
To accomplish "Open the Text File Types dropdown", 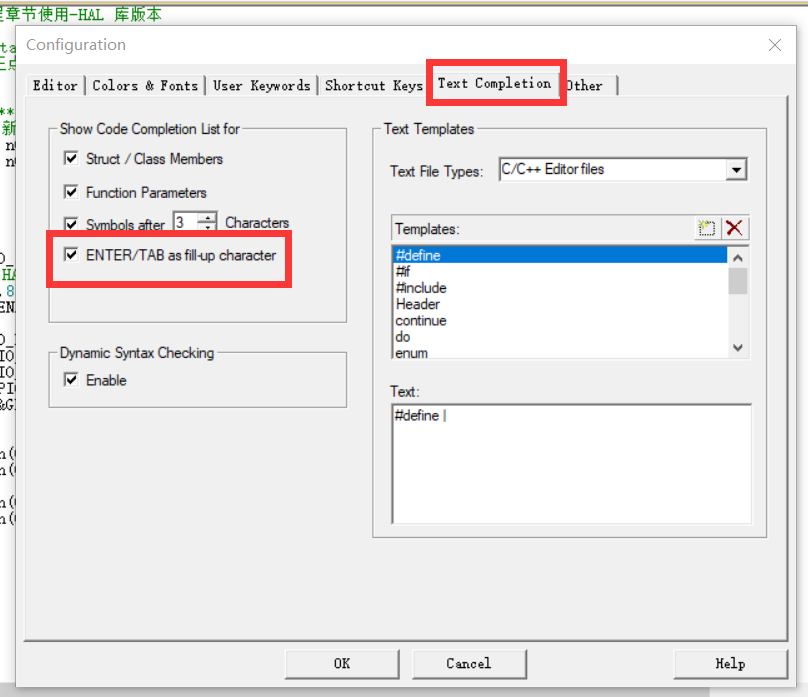I will click(x=736, y=169).
